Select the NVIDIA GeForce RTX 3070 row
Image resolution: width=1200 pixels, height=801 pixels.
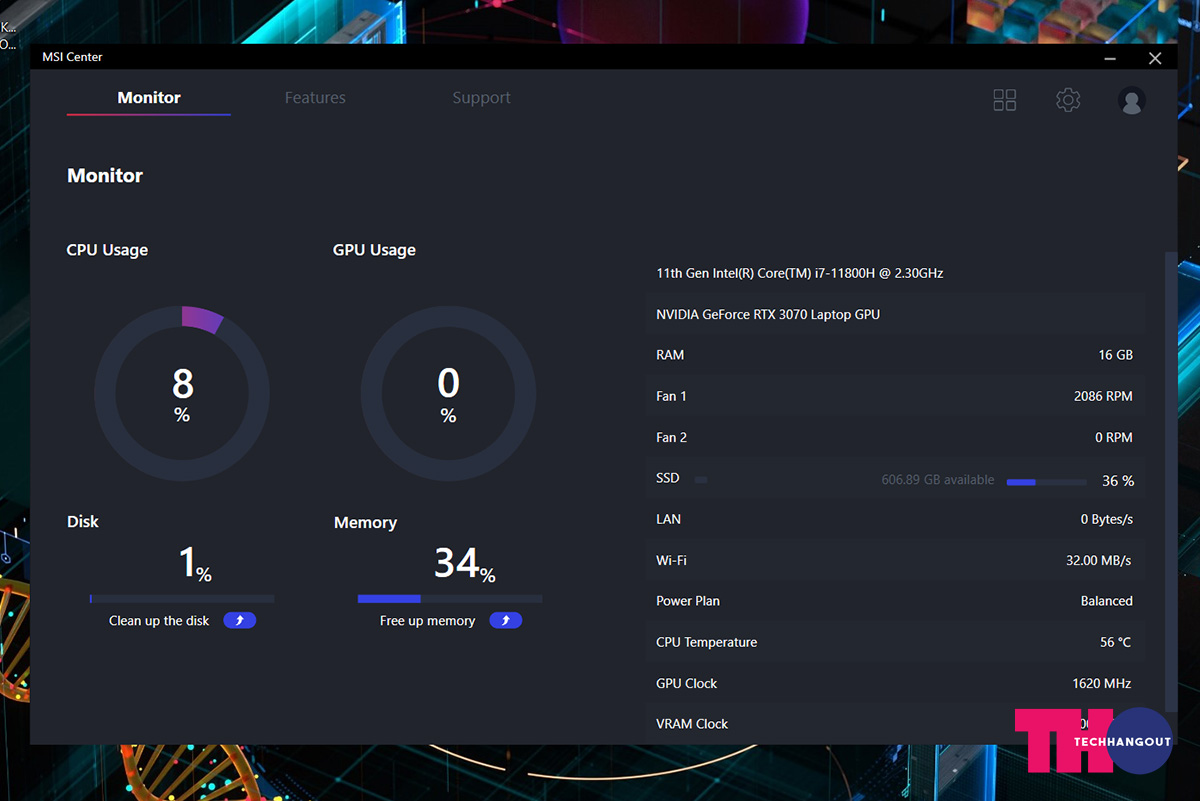tap(896, 314)
